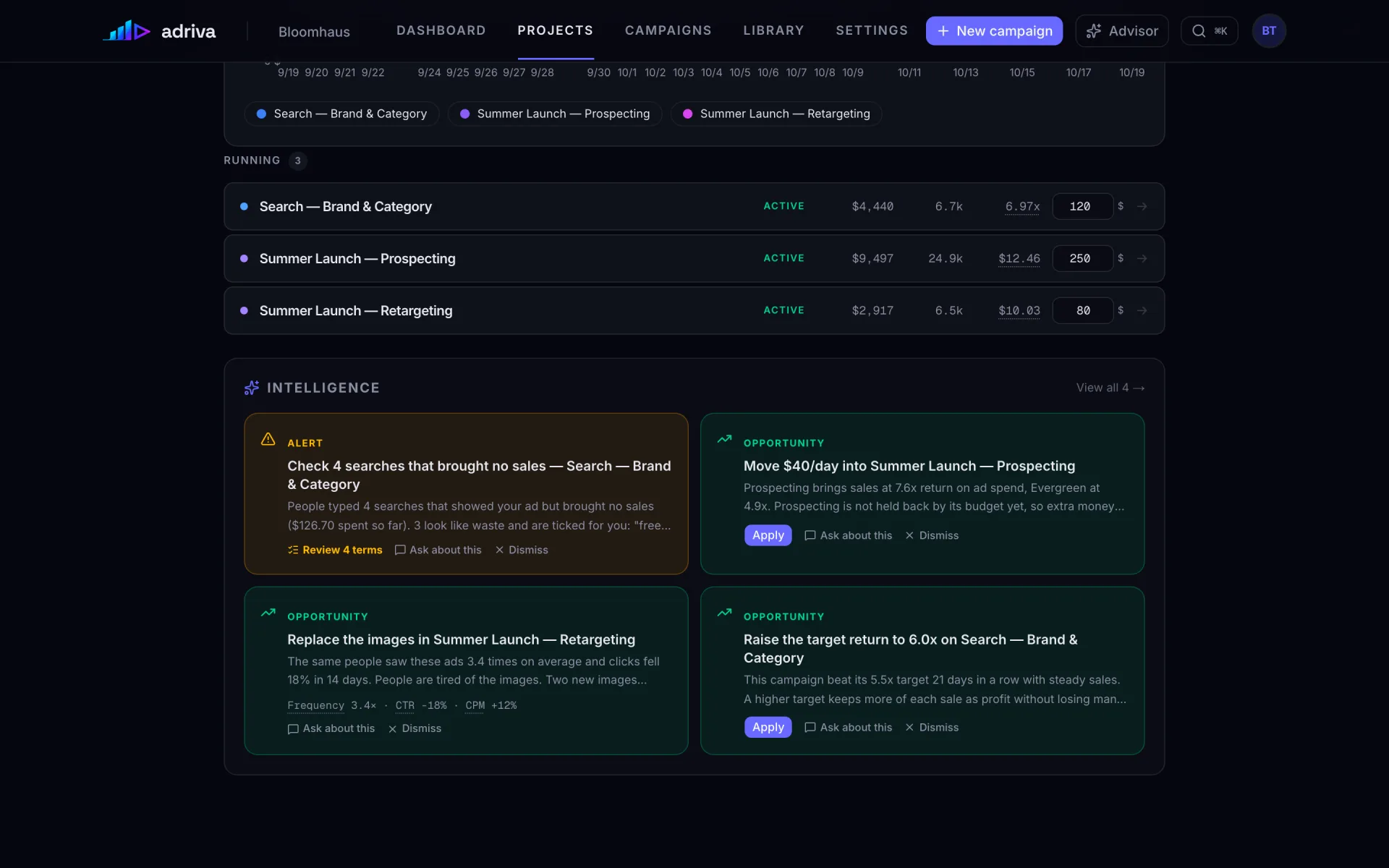Toggle Search — Brand & Category chart legend
Image resolution: width=1389 pixels, height=868 pixels.
(x=341, y=114)
